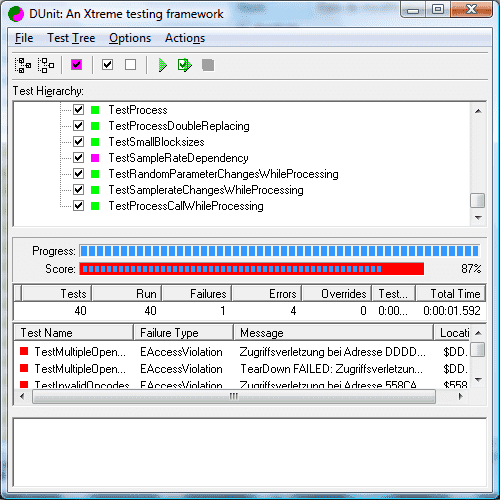Click the Failure Type column header
Viewport: 500px width, 500px height.
[184, 333]
